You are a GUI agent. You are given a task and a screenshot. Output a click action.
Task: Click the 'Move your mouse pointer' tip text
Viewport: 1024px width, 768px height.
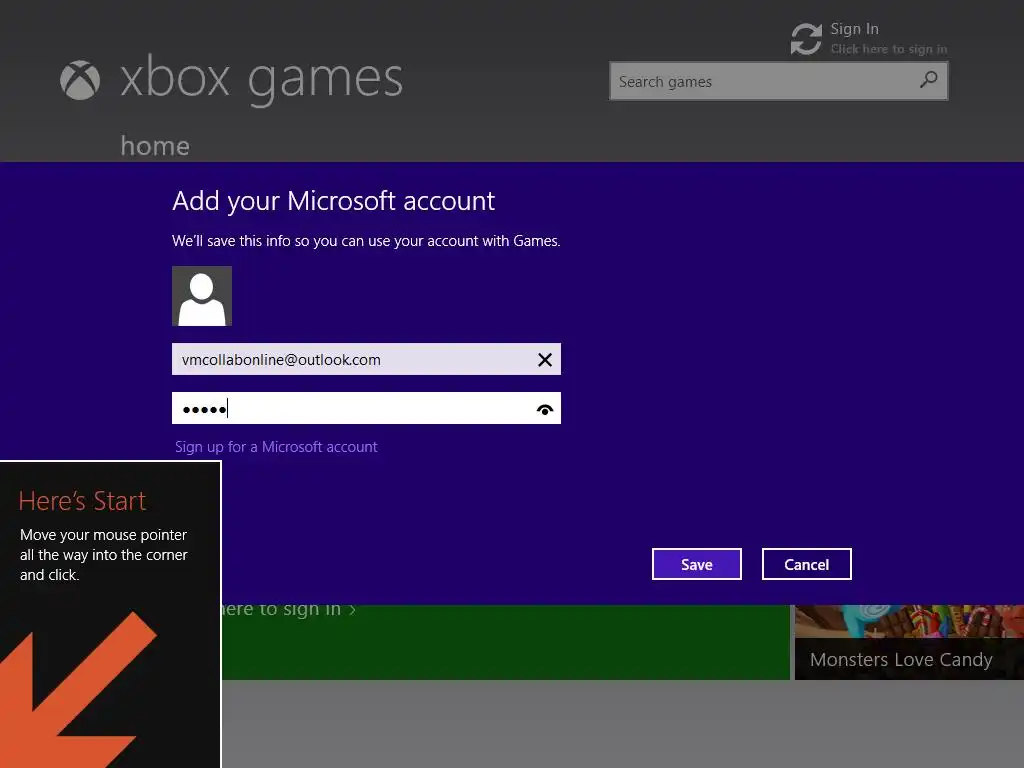pos(103,554)
